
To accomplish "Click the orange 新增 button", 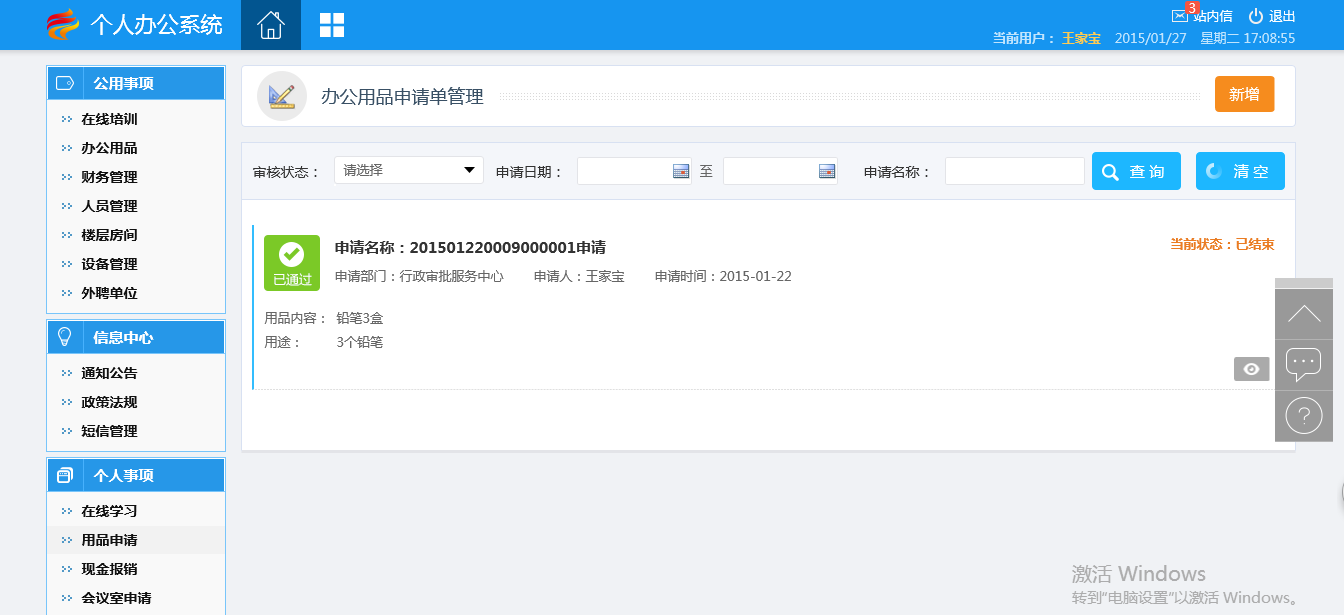I will pos(1244,94).
